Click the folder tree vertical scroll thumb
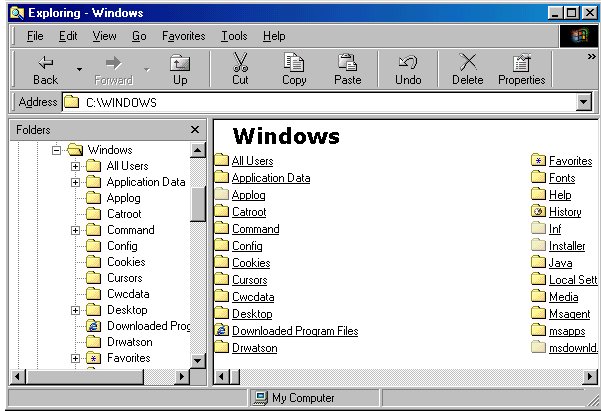Screen dimensions: 601x411 [x=198, y=204]
